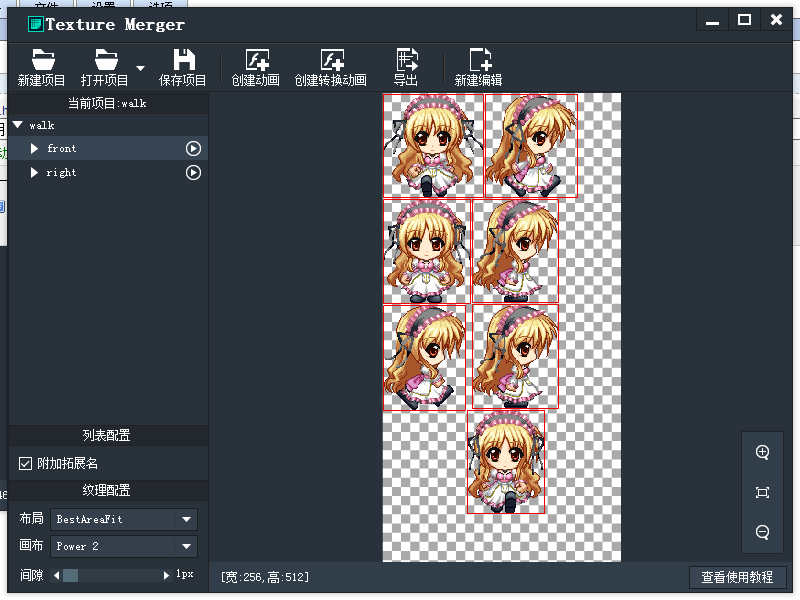Select the bottom lone sprite frame
The width and height of the screenshot is (800, 600).
point(506,462)
